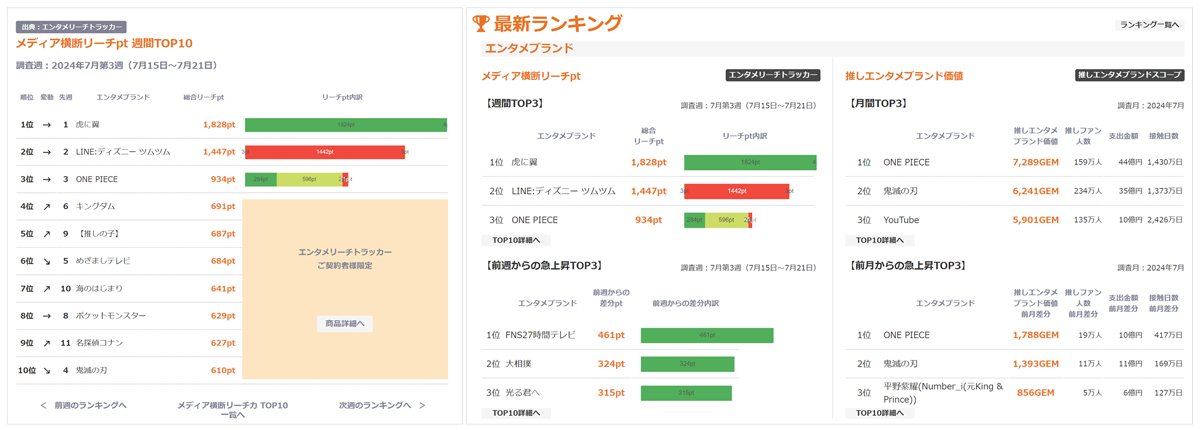The height and width of the screenshot is (430, 1200).
Task: Click the rank-change arrow in 3位 TOP10 row
Action: click(47, 179)
